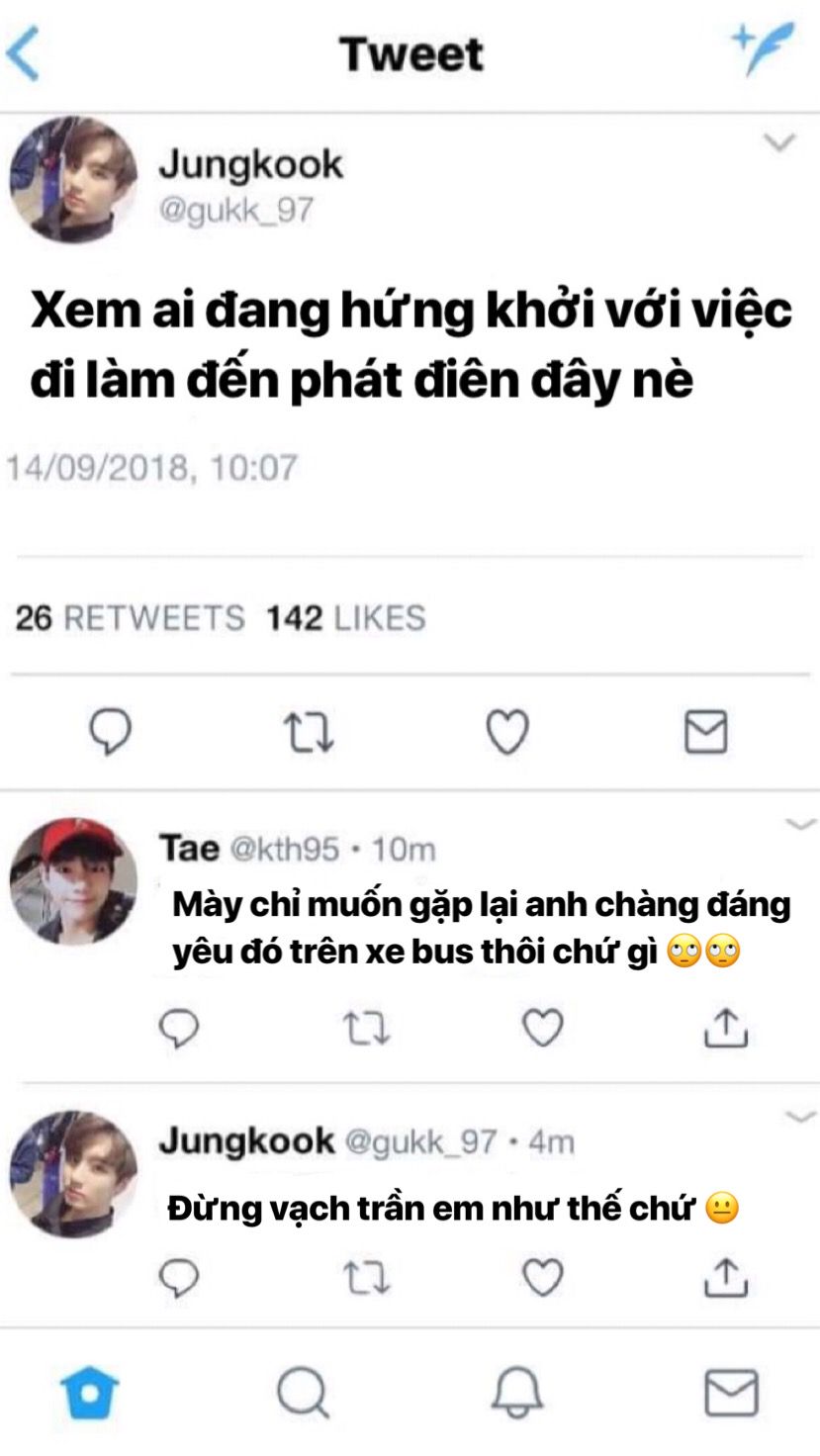This screenshot has height=1456, width=820.
Task: Like Tae's reply with the heart
Action: coord(542,1028)
